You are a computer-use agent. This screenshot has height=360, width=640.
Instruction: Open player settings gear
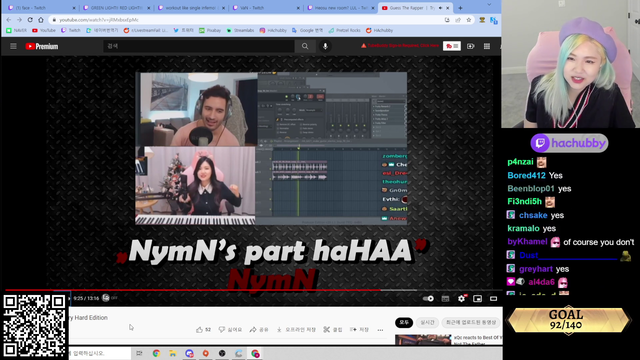coord(461,298)
